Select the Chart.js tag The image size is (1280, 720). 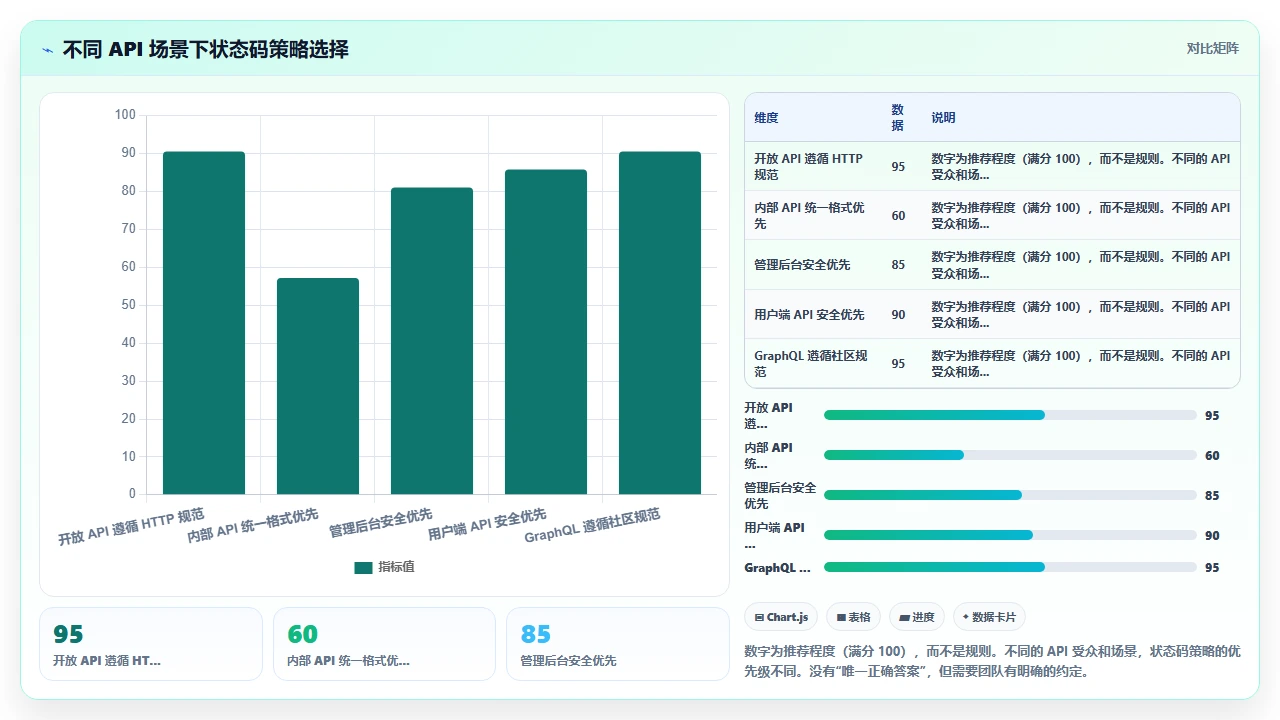tap(782, 617)
